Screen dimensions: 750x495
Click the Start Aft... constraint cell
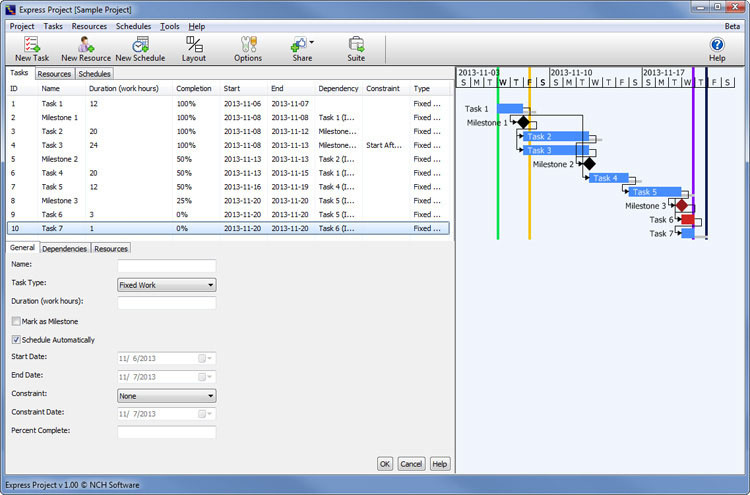[x=384, y=145]
